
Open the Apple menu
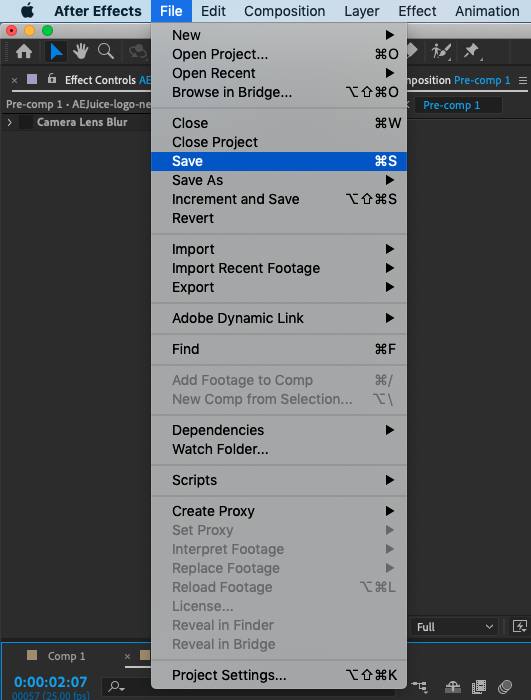[28, 11]
